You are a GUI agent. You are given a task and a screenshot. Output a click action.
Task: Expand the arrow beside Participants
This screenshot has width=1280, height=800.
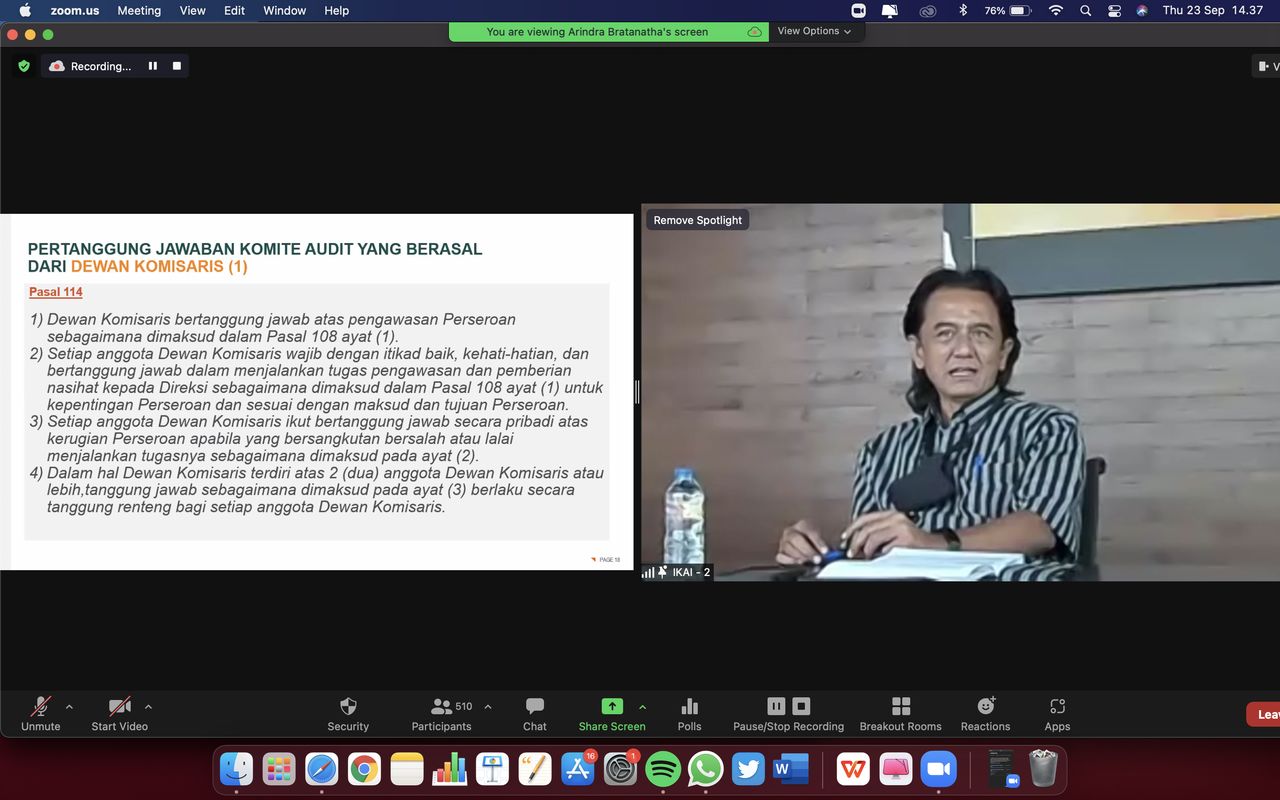click(x=488, y=706)
